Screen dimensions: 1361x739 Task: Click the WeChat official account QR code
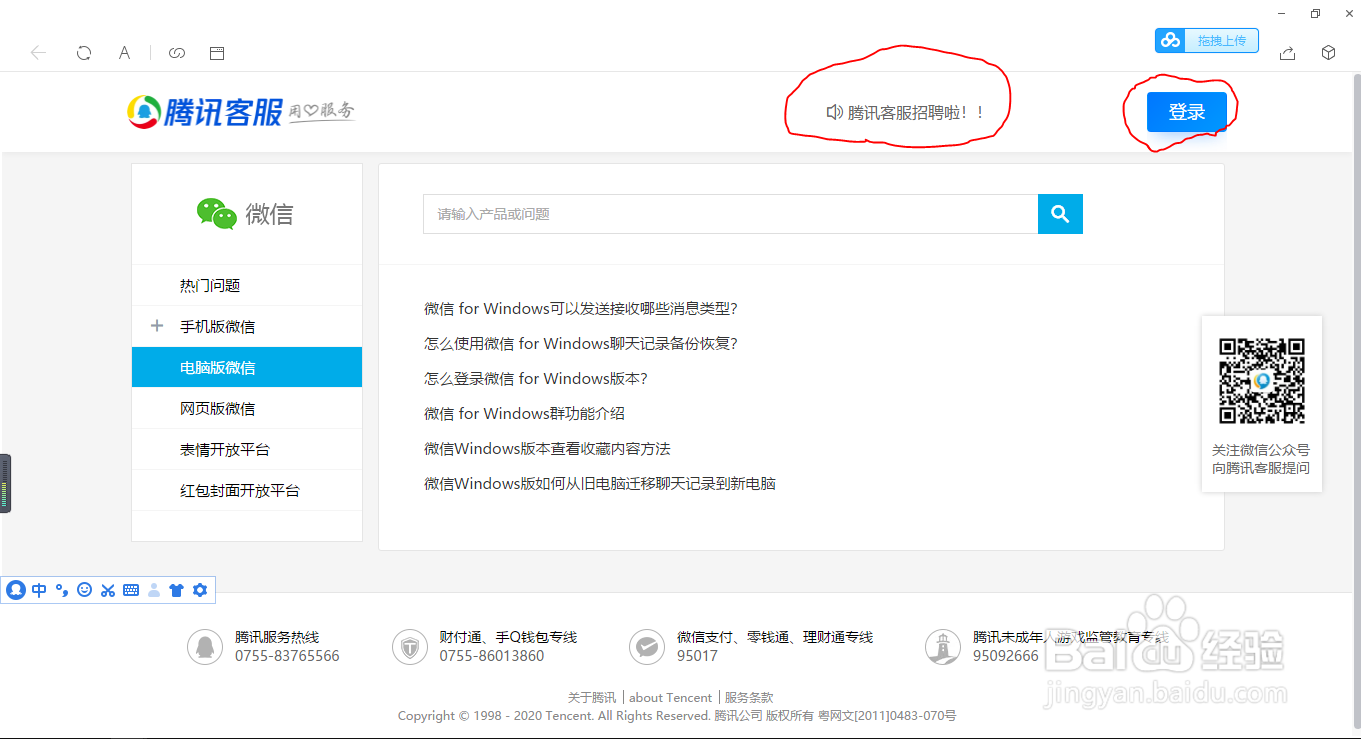pyautogui.click(x=1262, y=381)
